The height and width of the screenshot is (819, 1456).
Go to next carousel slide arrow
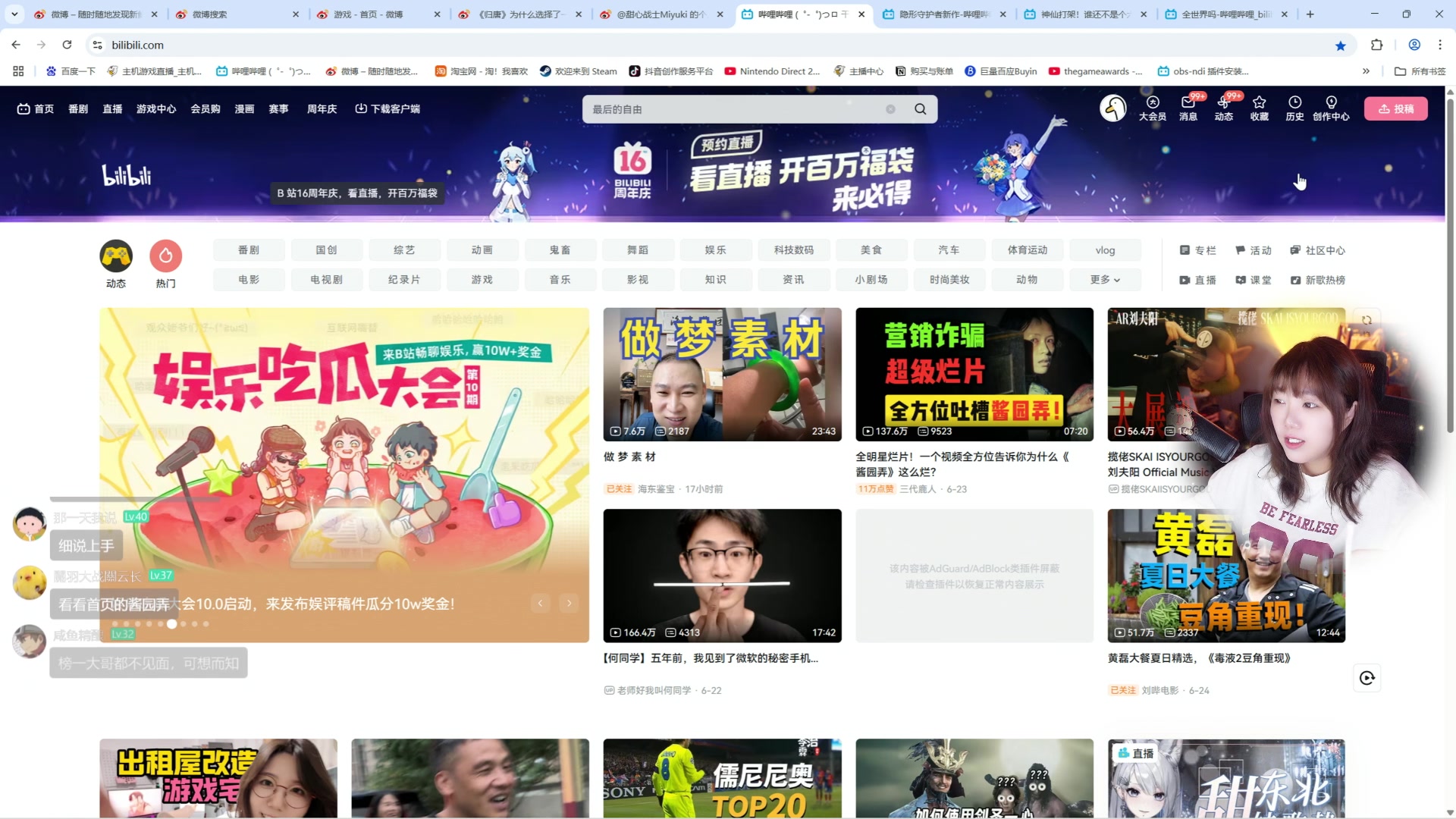pyautogui.click(x=569, y=603)
